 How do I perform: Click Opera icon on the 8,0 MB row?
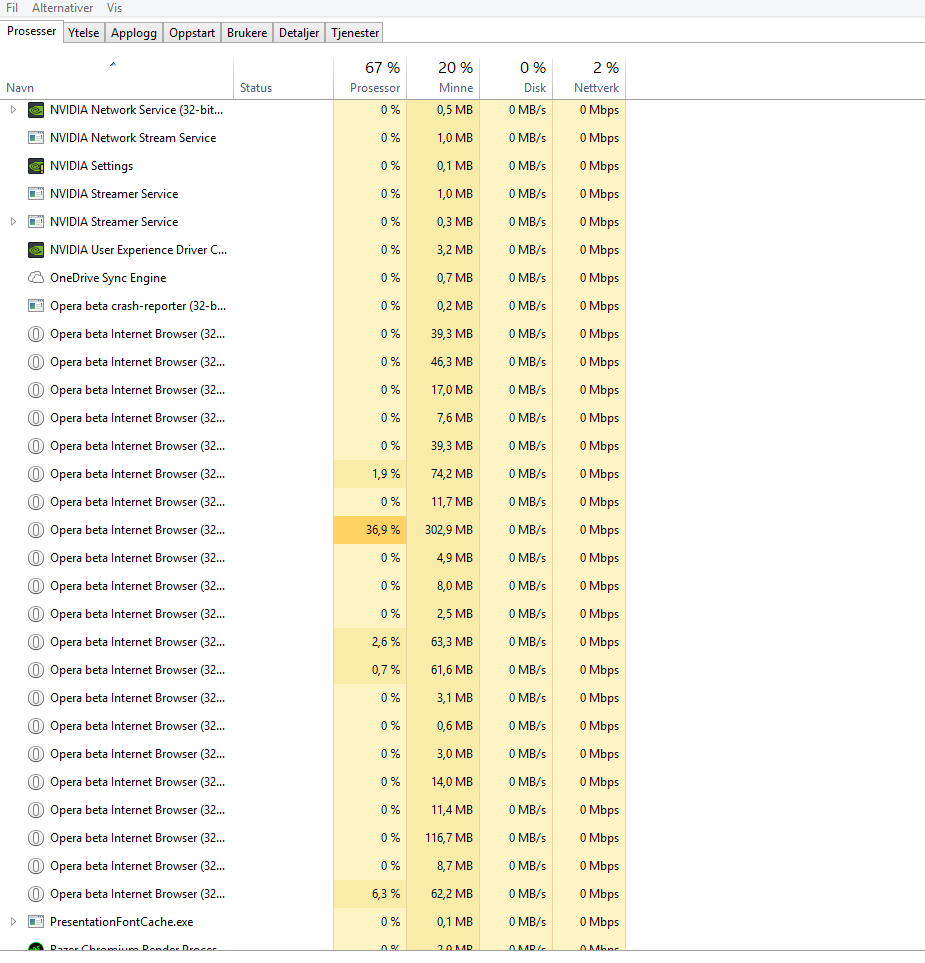(x=36, y=586)
